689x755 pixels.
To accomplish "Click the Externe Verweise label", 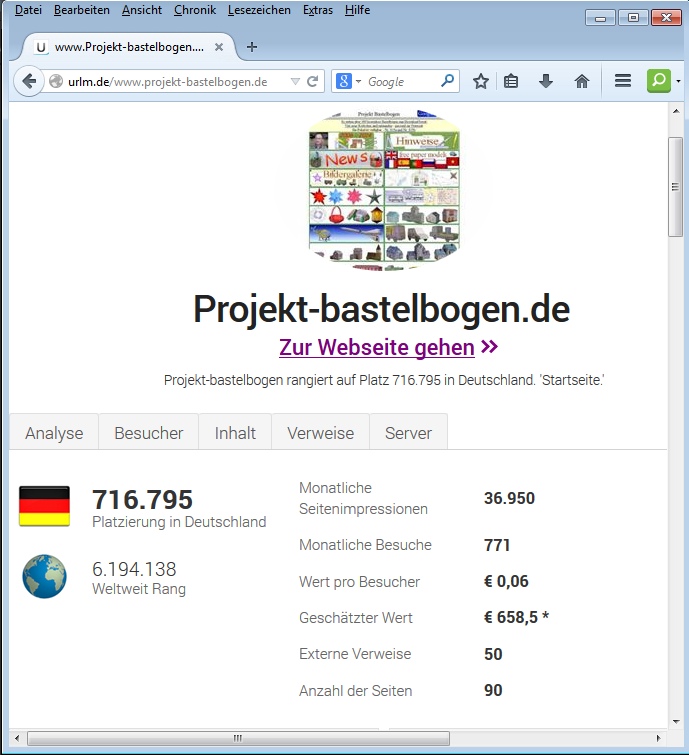I will 355,654.
